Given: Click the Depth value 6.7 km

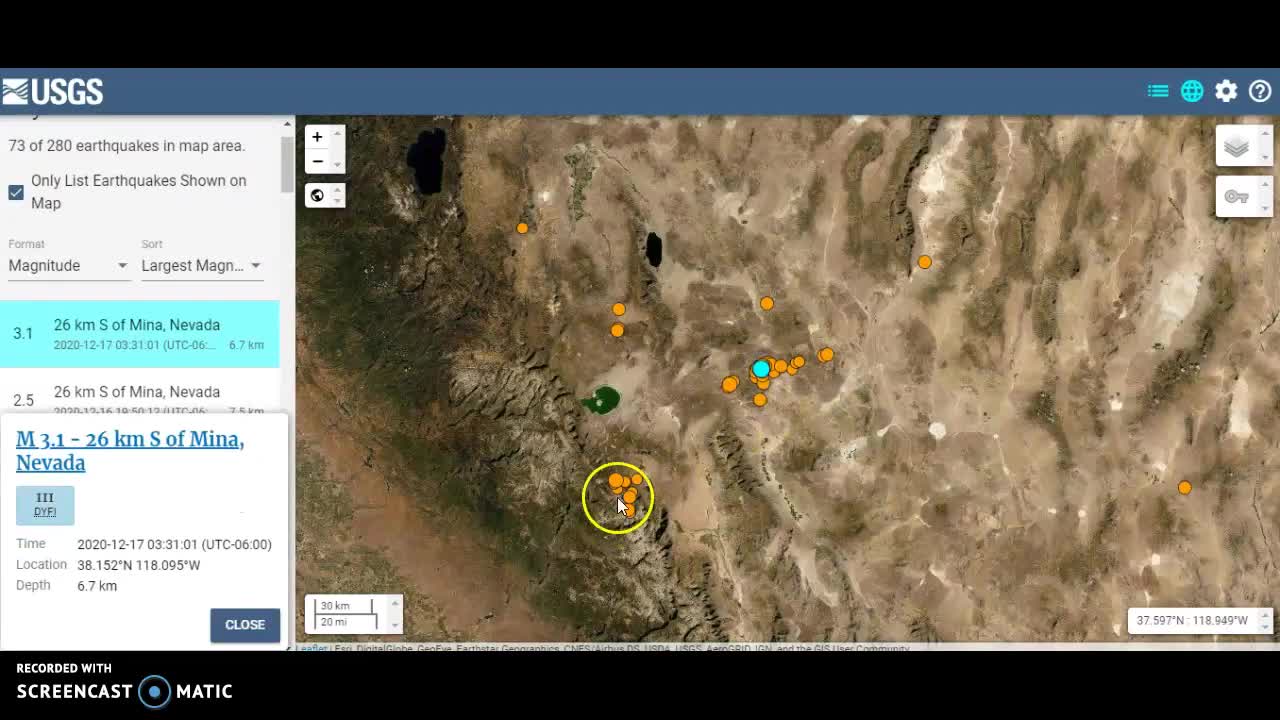Looking at the screenshot, I should pyautogui.click(x=97, y=586).
